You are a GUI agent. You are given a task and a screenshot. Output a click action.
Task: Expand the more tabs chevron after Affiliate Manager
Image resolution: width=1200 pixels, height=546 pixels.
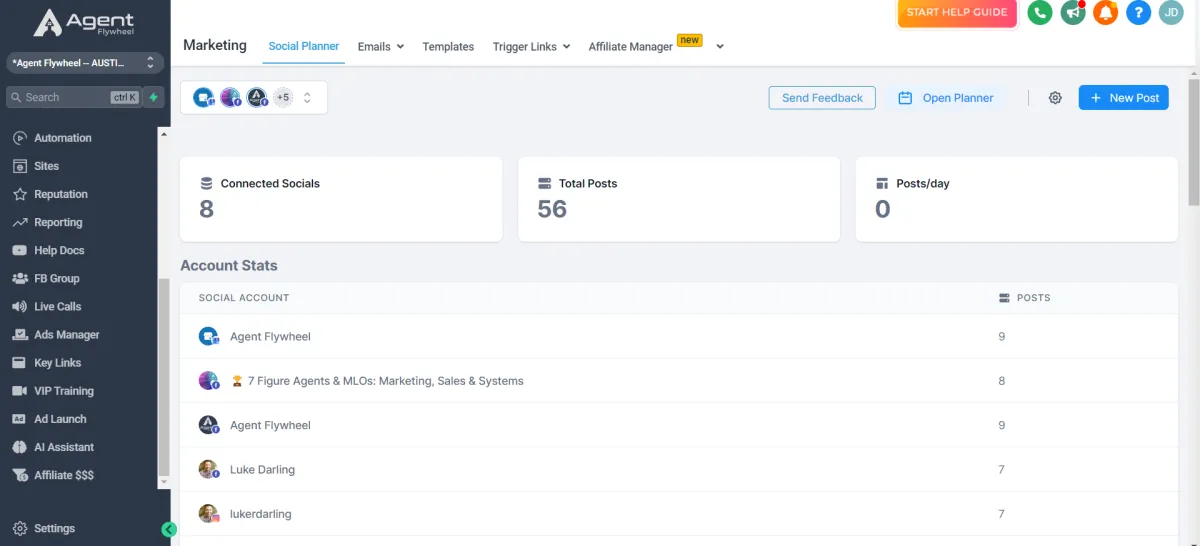click(x=720, y=46)
